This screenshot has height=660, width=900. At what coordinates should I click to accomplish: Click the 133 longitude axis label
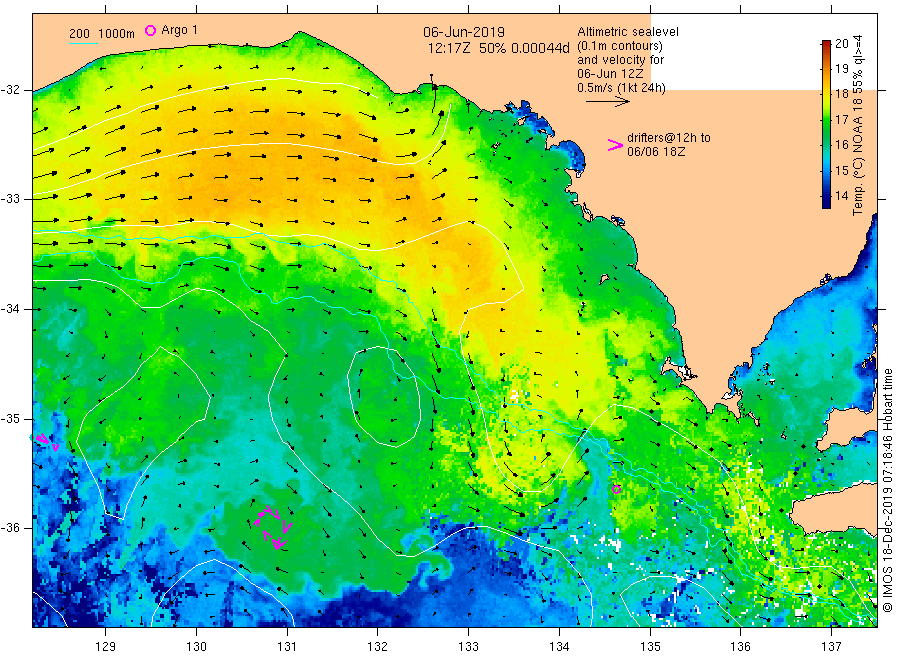pos(468,647)
